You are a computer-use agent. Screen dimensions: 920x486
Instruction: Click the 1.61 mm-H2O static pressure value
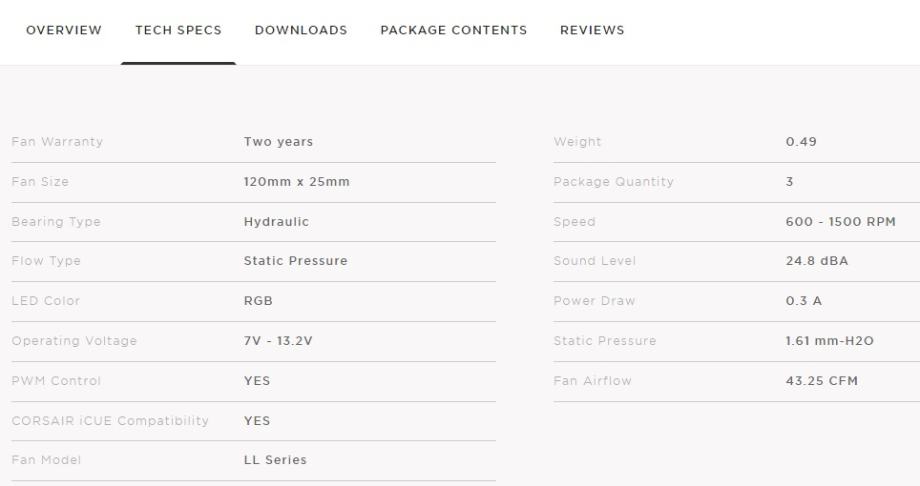[829, 341]
